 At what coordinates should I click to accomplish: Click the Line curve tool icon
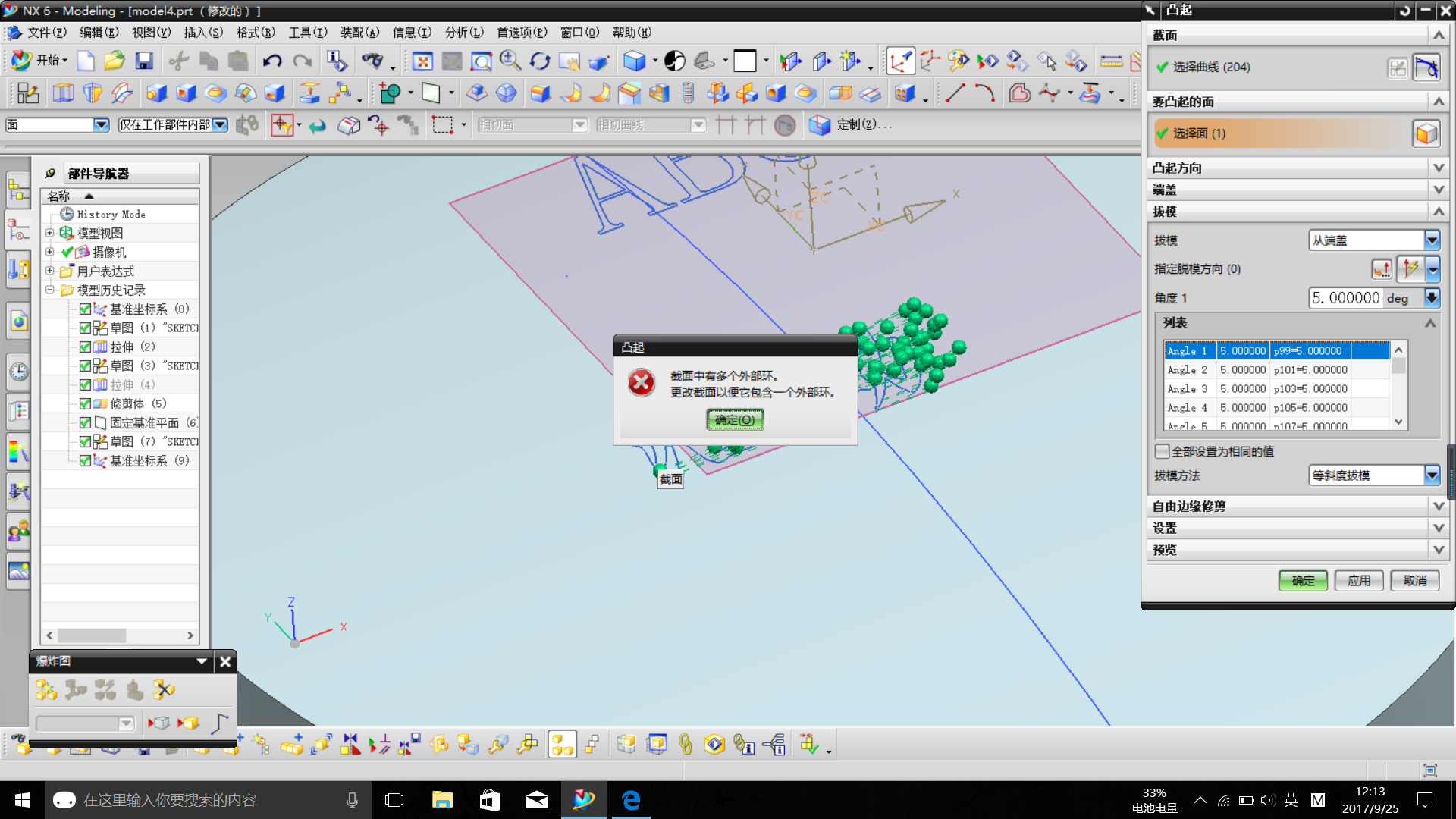click(x=955, y=93)
